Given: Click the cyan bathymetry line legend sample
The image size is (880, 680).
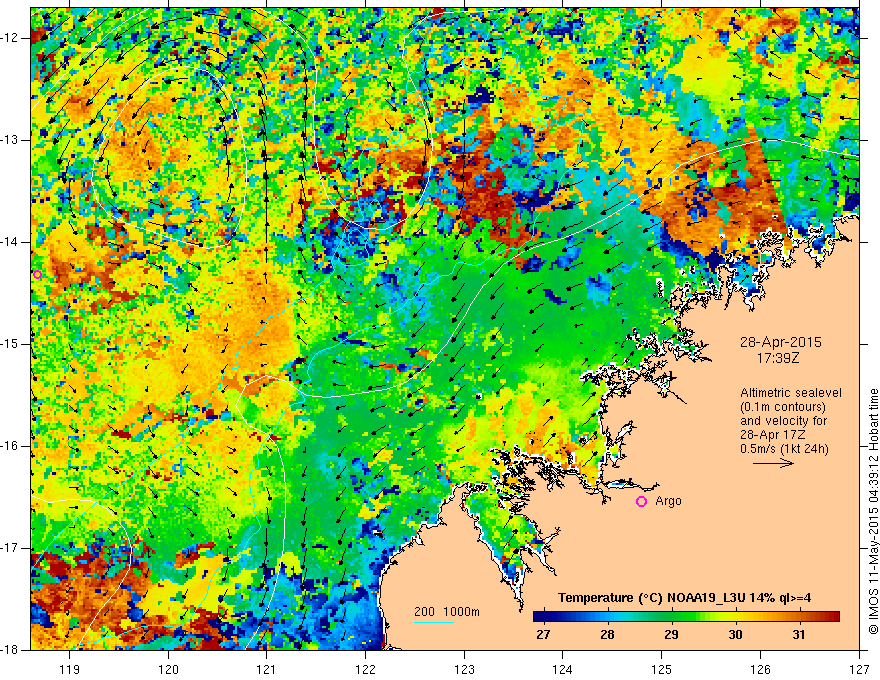Looking at the screenshot, I should (x=434, y=622).
